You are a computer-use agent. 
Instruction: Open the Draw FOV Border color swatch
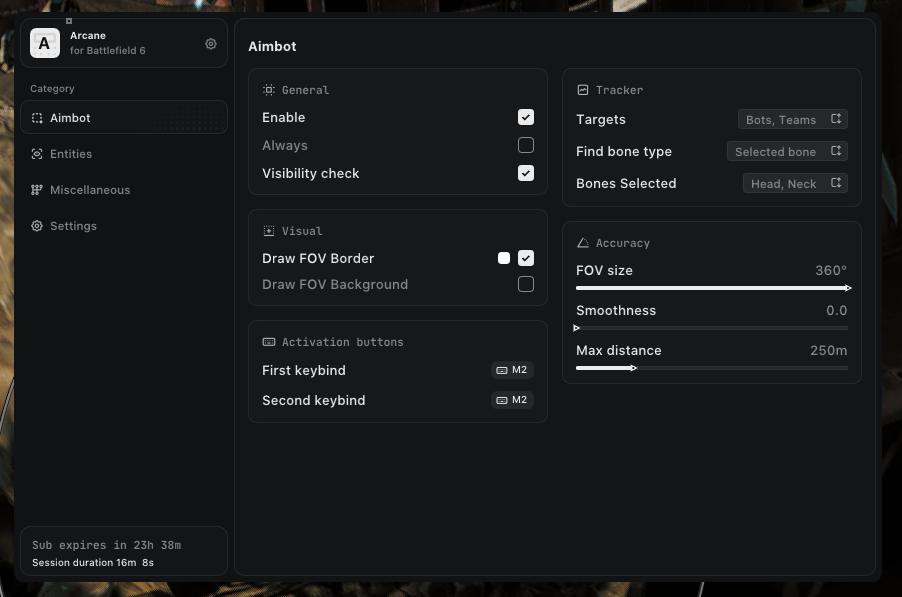(504, 258)
